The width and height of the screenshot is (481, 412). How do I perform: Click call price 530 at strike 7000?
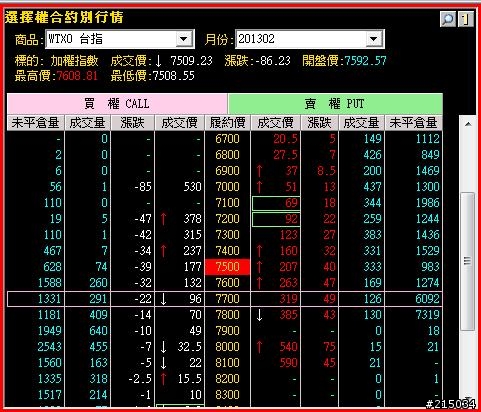(193, 187)
